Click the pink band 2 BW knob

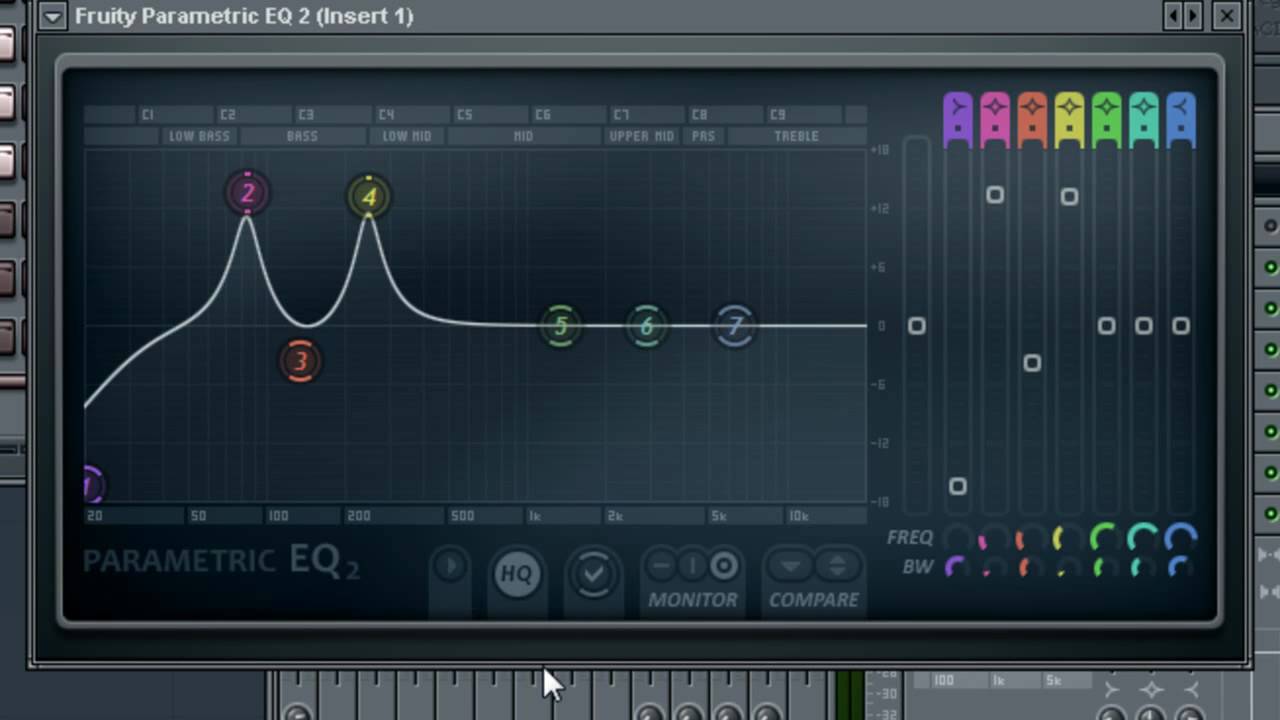(x=995, y=568)
